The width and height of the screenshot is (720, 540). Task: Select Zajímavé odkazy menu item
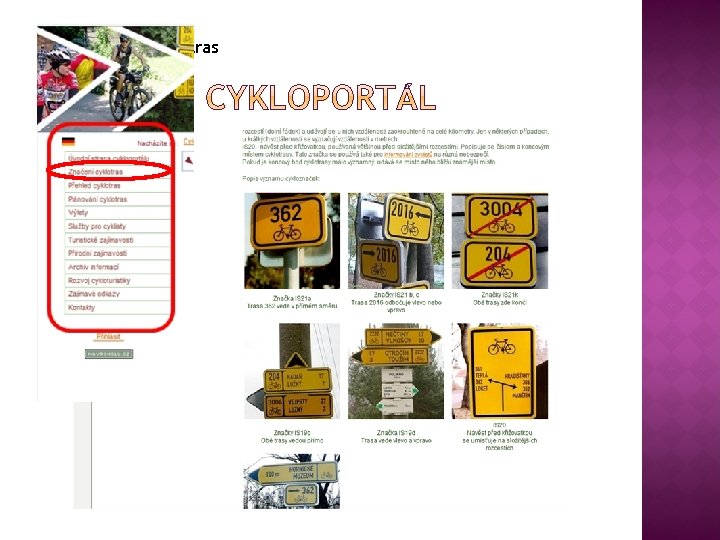pyautogui.click(x=117, y=294)
